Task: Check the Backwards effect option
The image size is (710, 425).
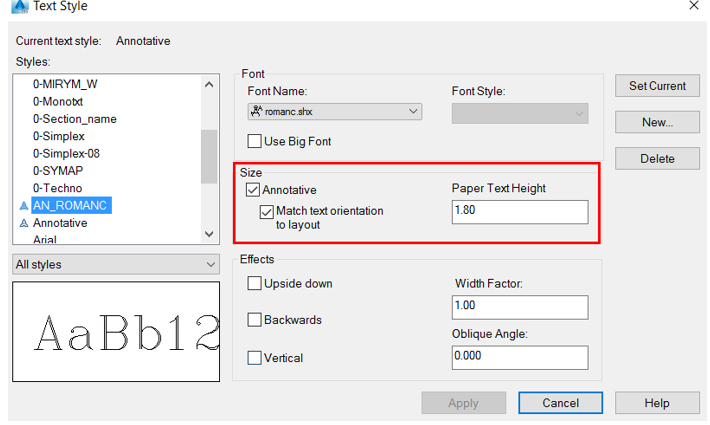Action: (255, 320)
